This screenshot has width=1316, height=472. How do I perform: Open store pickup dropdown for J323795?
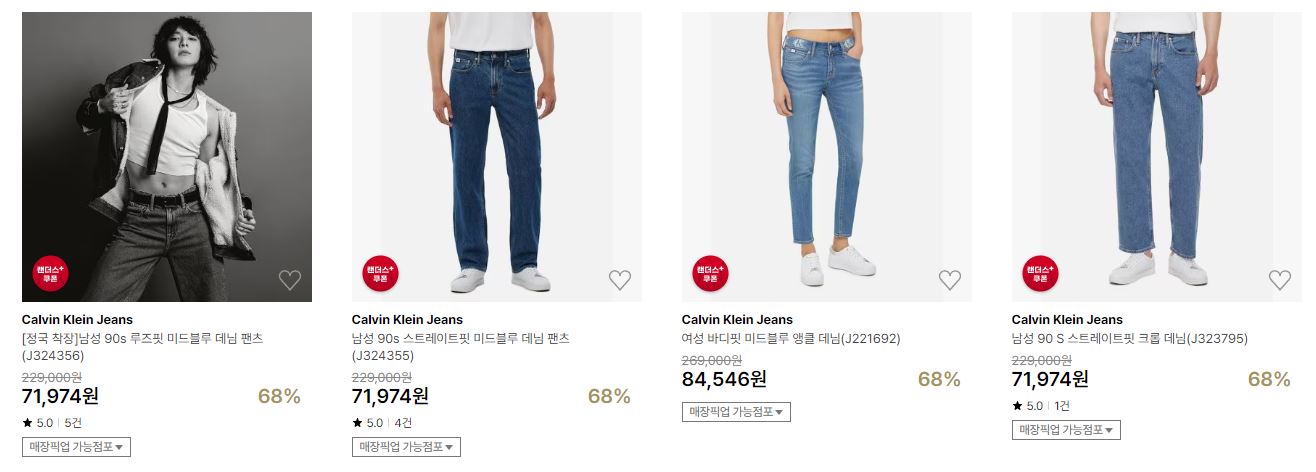(x=1066, y=430)
